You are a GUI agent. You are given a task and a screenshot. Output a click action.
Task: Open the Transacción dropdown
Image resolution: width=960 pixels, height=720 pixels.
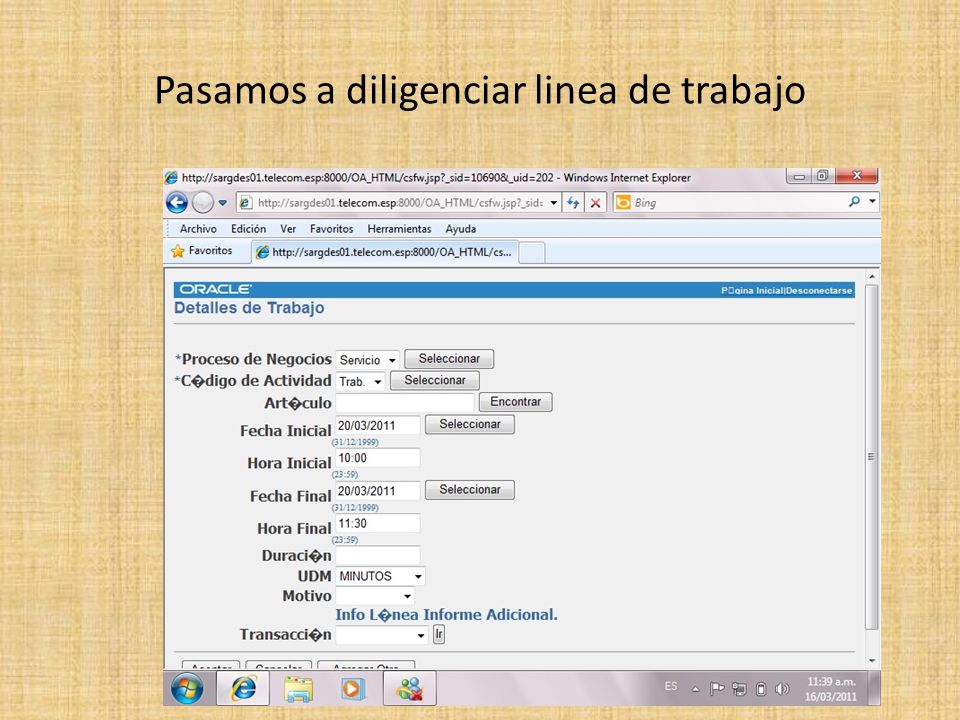pyautogui.click(x=381, y=635)
